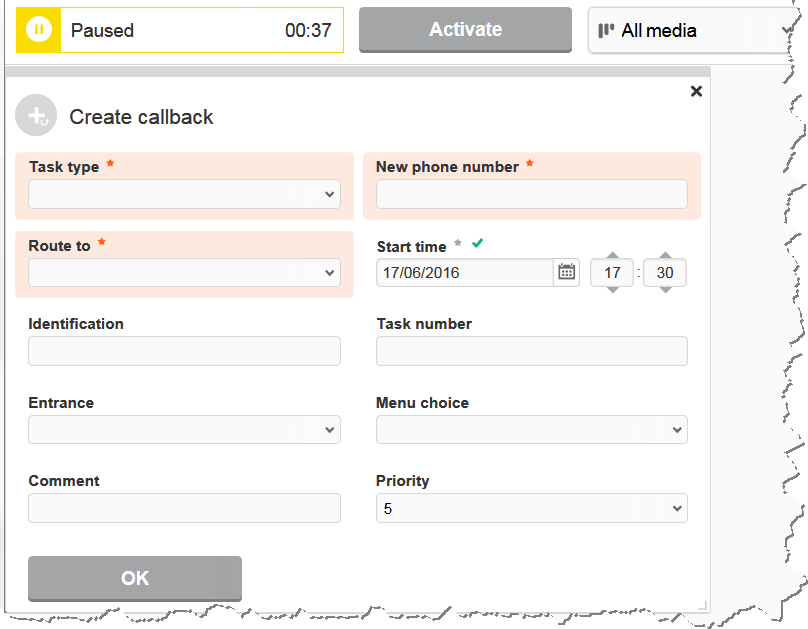Change the Priority dropdown value

(531, 508)
